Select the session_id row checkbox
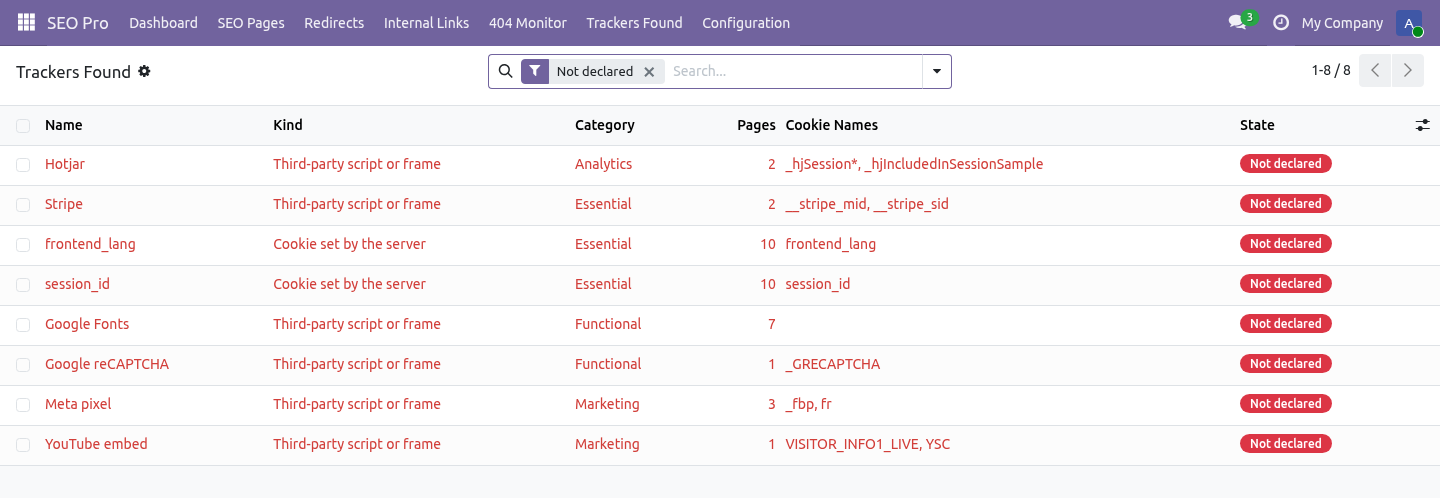 (x=23, y=284)
